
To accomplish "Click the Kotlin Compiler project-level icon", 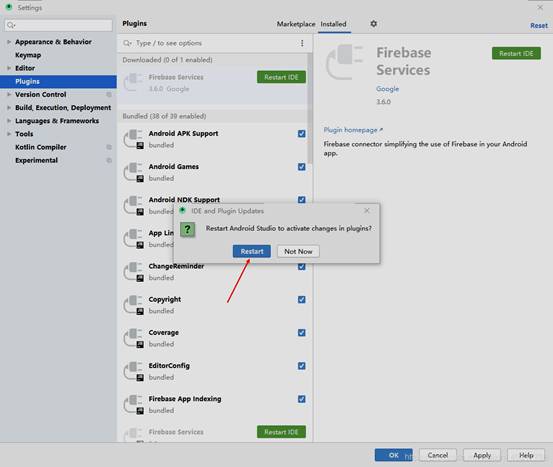I will (109, 147).
